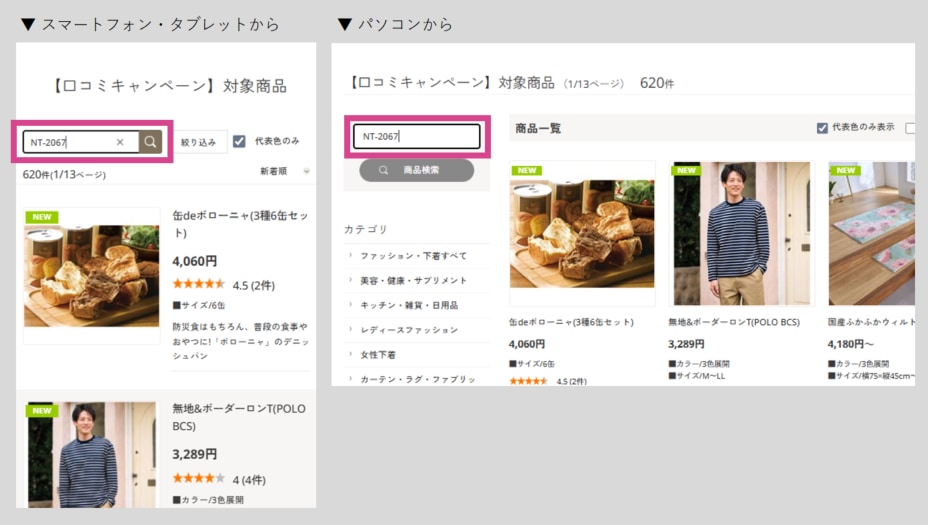Tap the 絞り込み filter button
928x525 pixels.
(x=198, y=142)
